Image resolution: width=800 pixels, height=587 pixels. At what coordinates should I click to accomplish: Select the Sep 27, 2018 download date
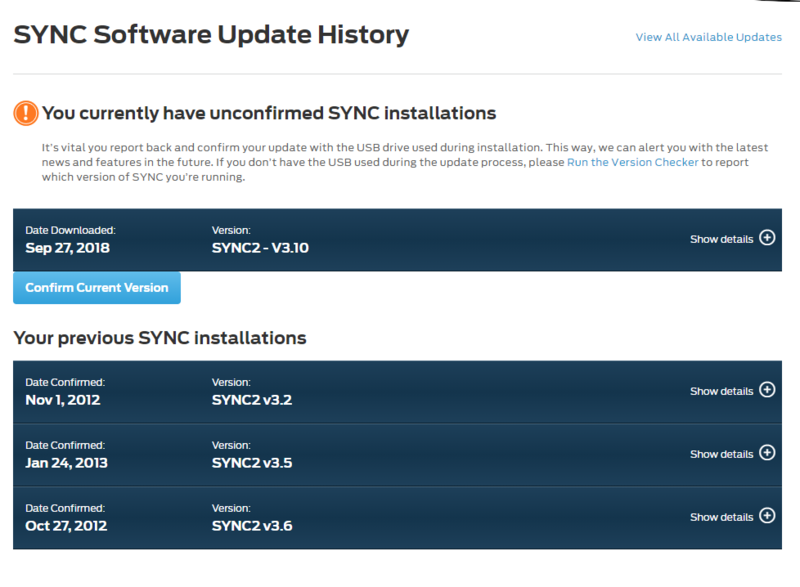click(67, 248)
